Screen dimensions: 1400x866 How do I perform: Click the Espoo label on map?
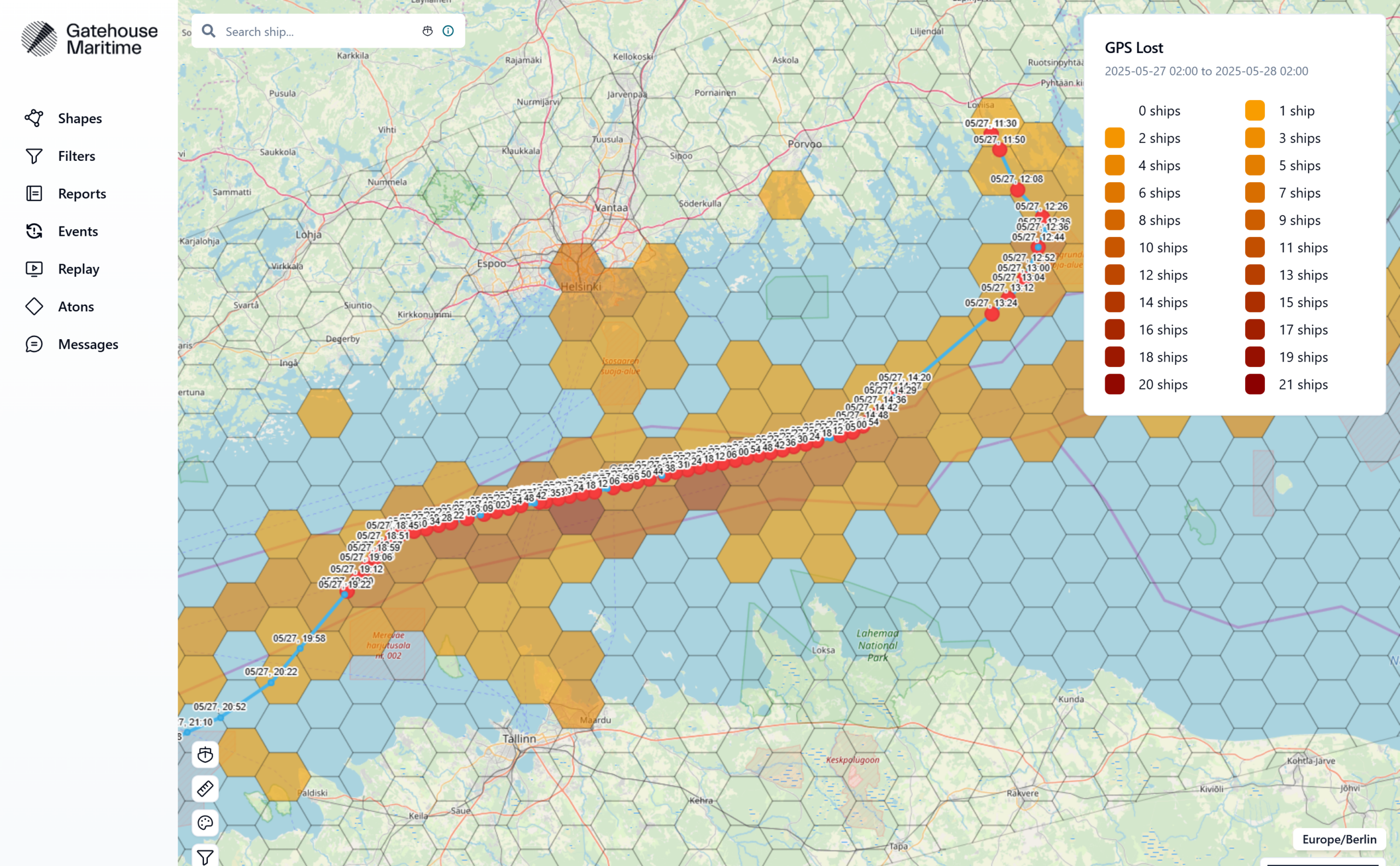[x=491, y=264]
